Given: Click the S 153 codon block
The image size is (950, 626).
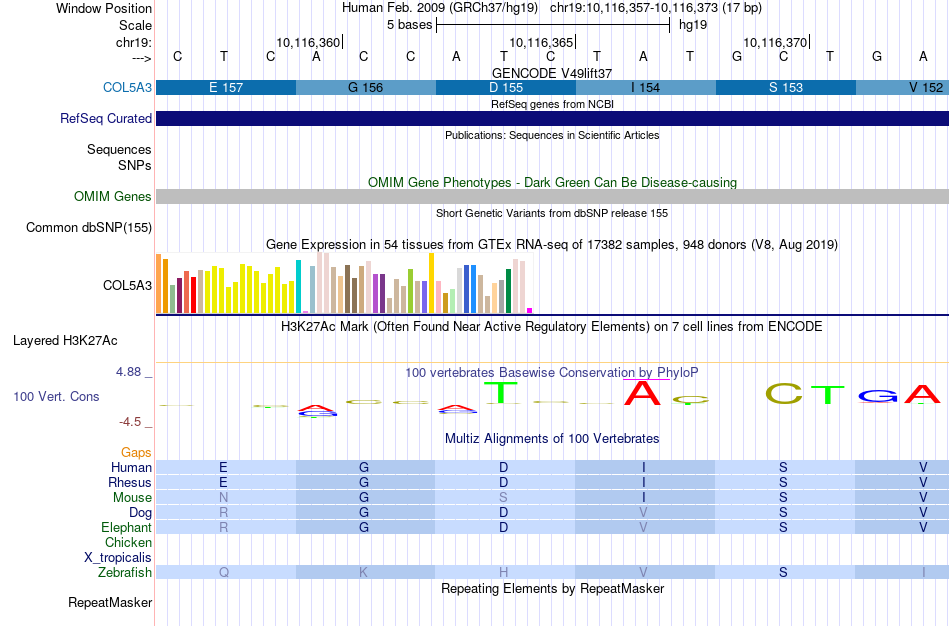Looking at the screenshot, I should click(786, 87).
